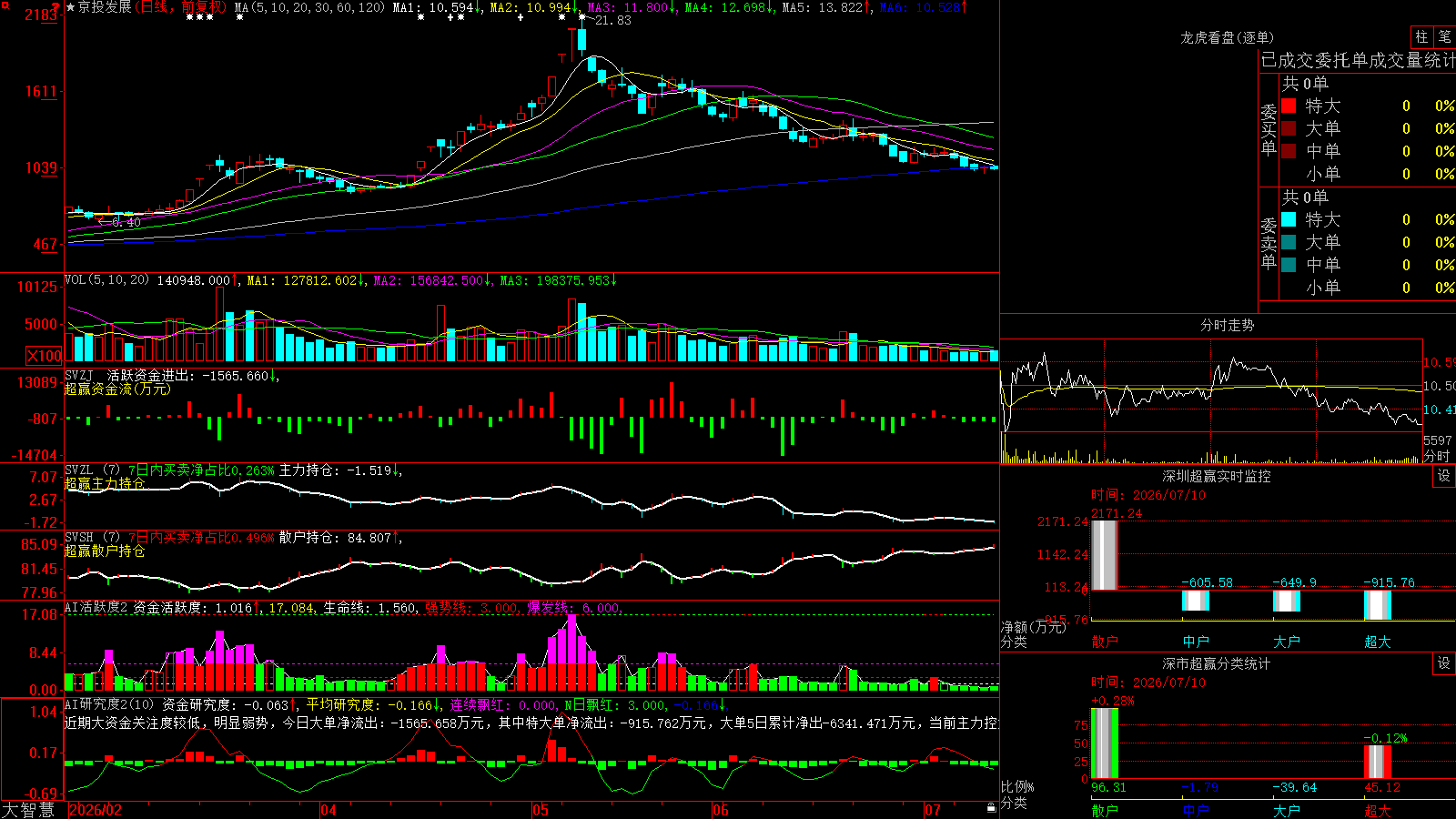Click the 超赢资金流(万元) indicator label
1456x819 pixels.
(117, 389)
